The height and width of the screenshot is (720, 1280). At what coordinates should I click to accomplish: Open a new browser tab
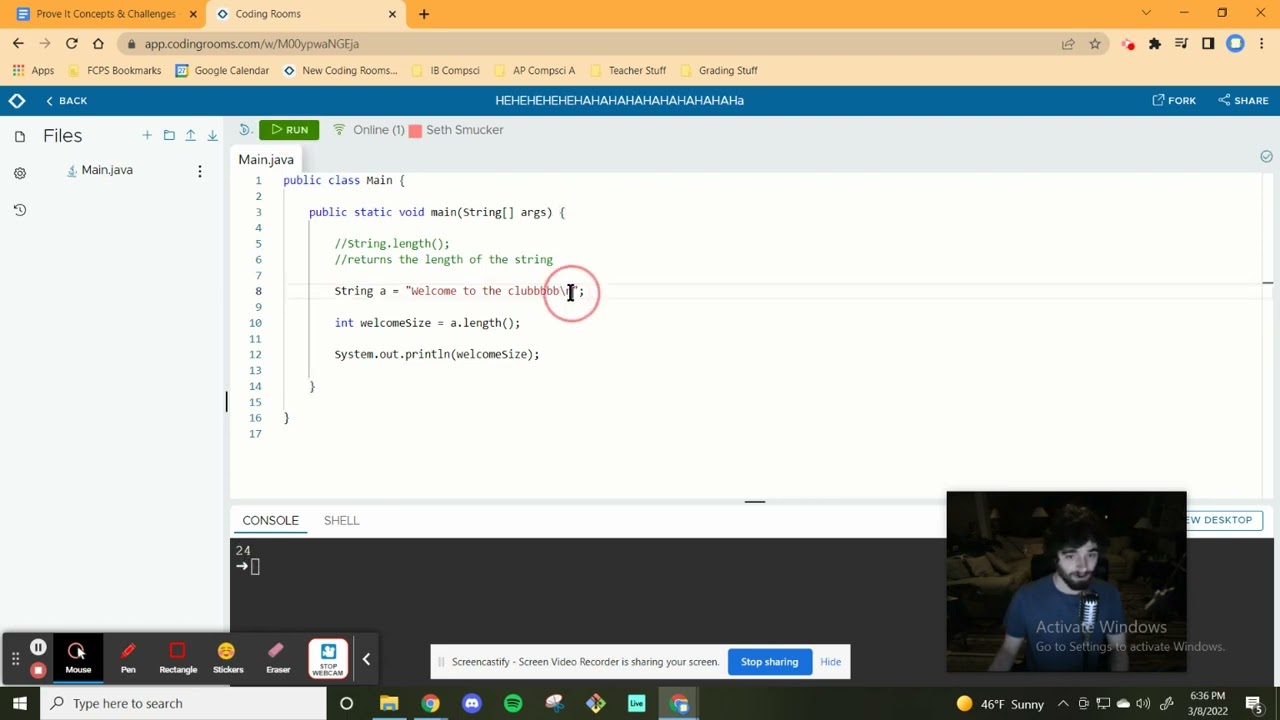point(424,14)
